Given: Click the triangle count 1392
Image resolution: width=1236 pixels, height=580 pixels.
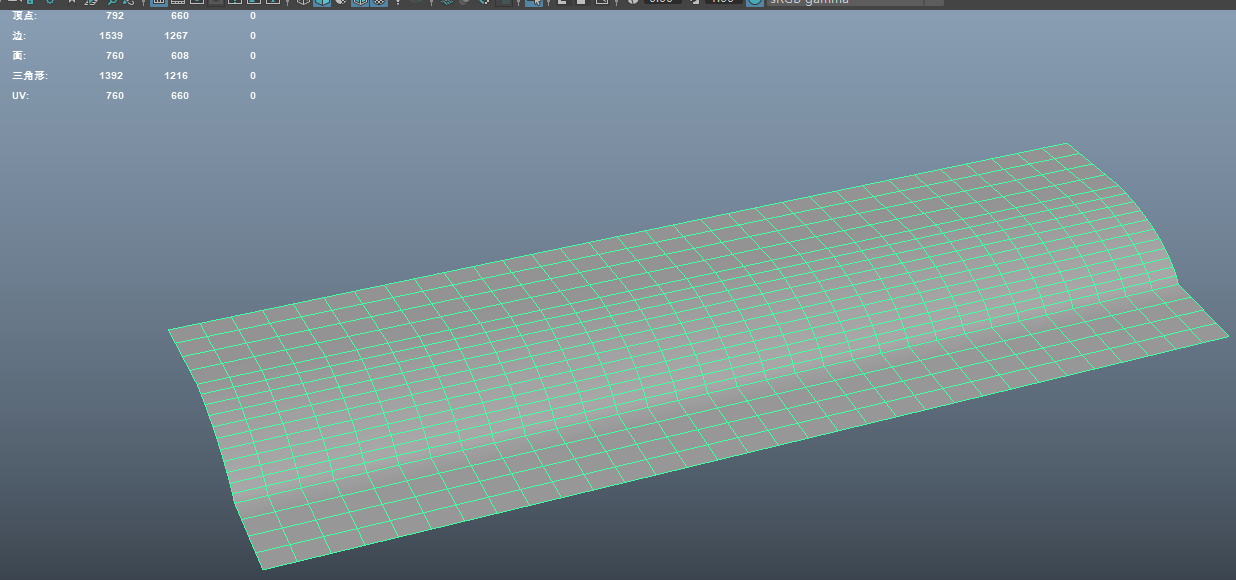Looking at the screenshot, I should pos(111,76).
